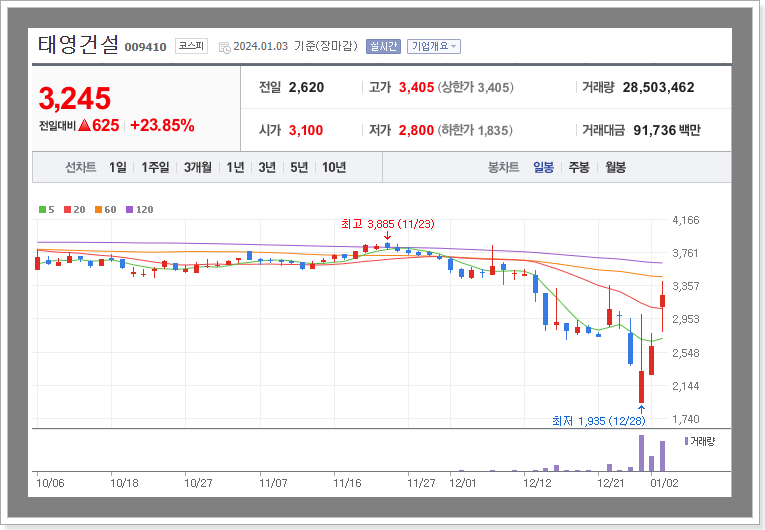Select the 1주일 line chart period

155,167
